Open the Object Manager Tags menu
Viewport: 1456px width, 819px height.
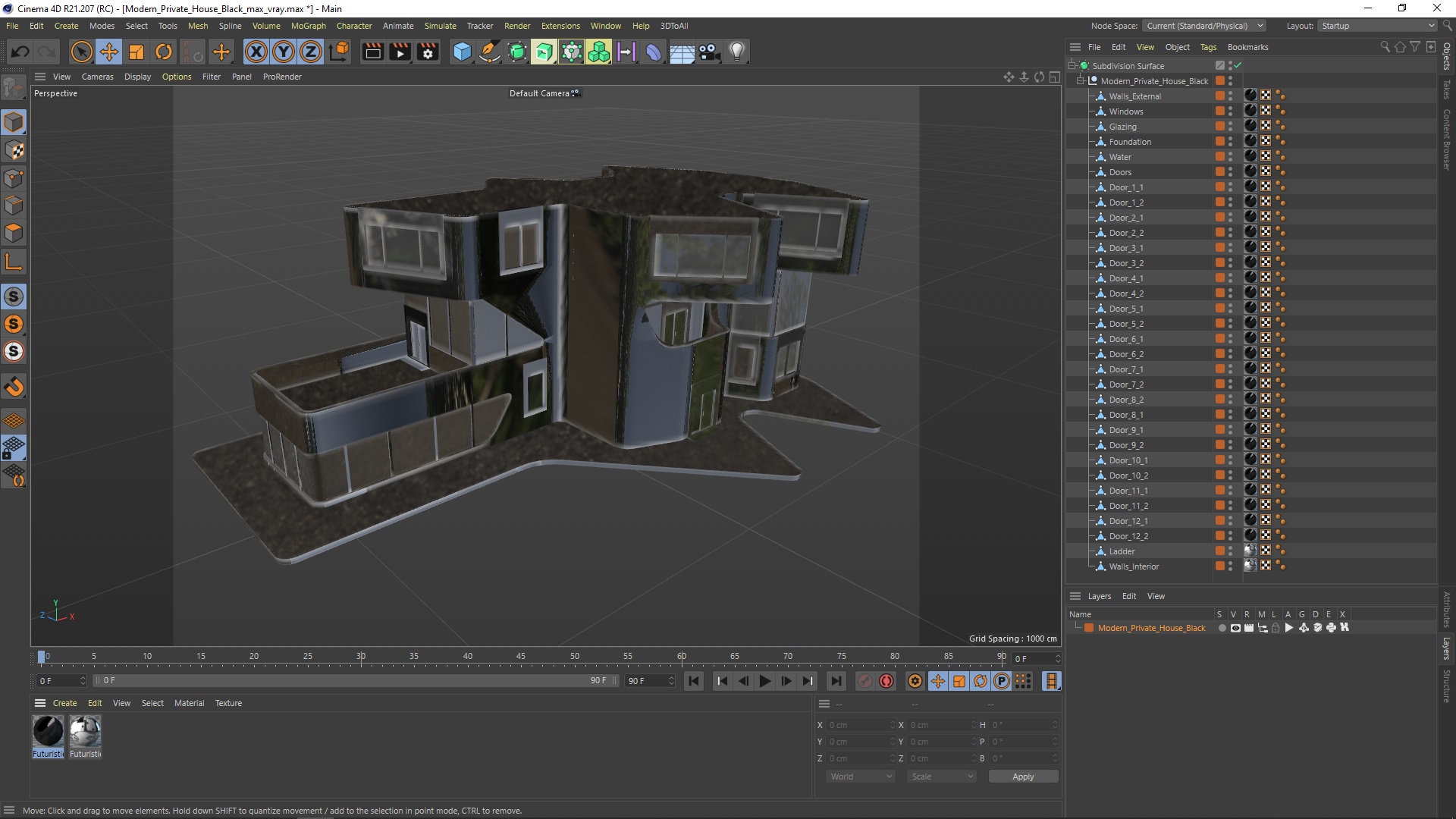click(1208, 47)
